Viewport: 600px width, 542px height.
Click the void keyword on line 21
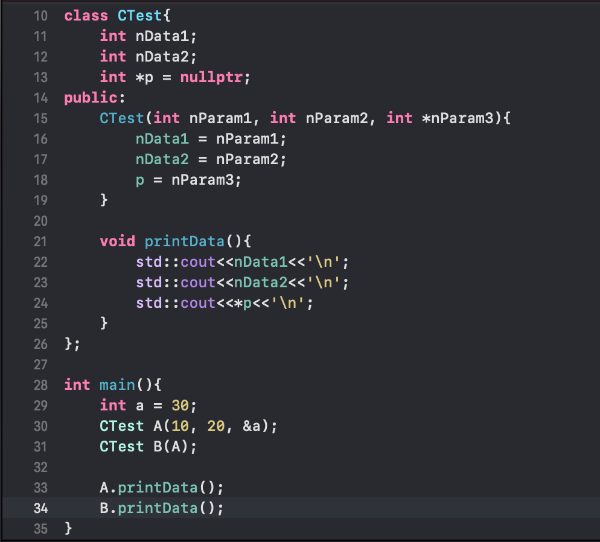coord(117,242)
